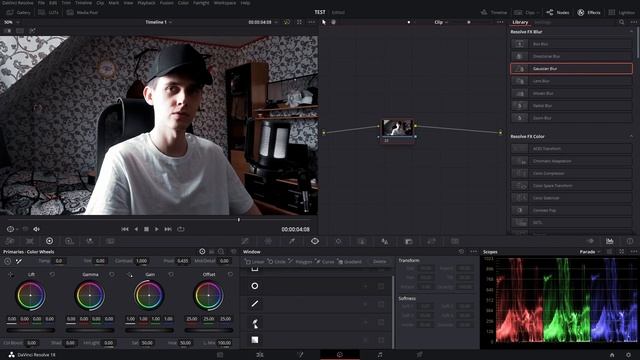Select the Color Space Transform effect

(571, 185)
